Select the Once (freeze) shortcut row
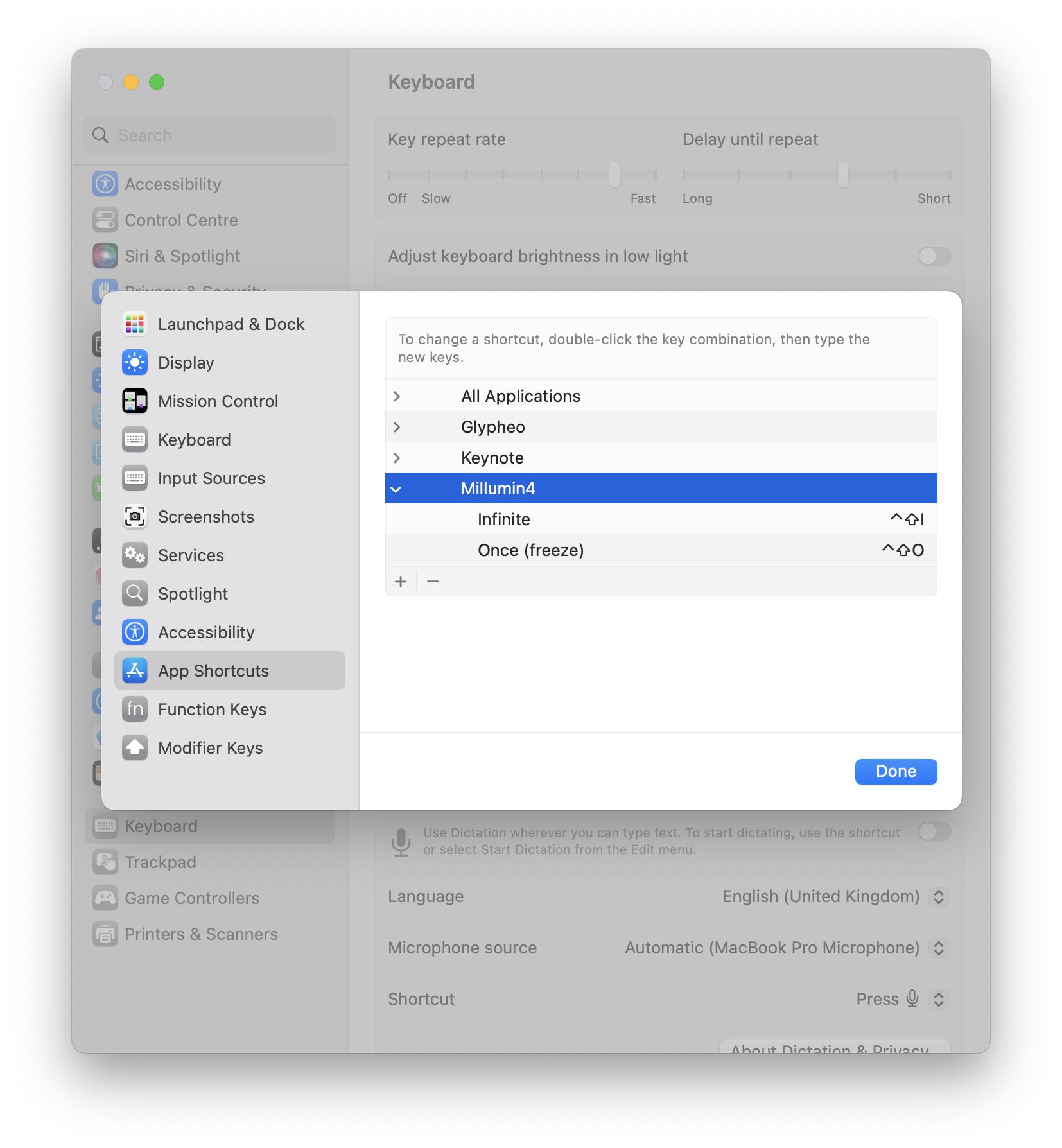The width and height of the screenshot is (1062, 1148). (x=661, y=550)
